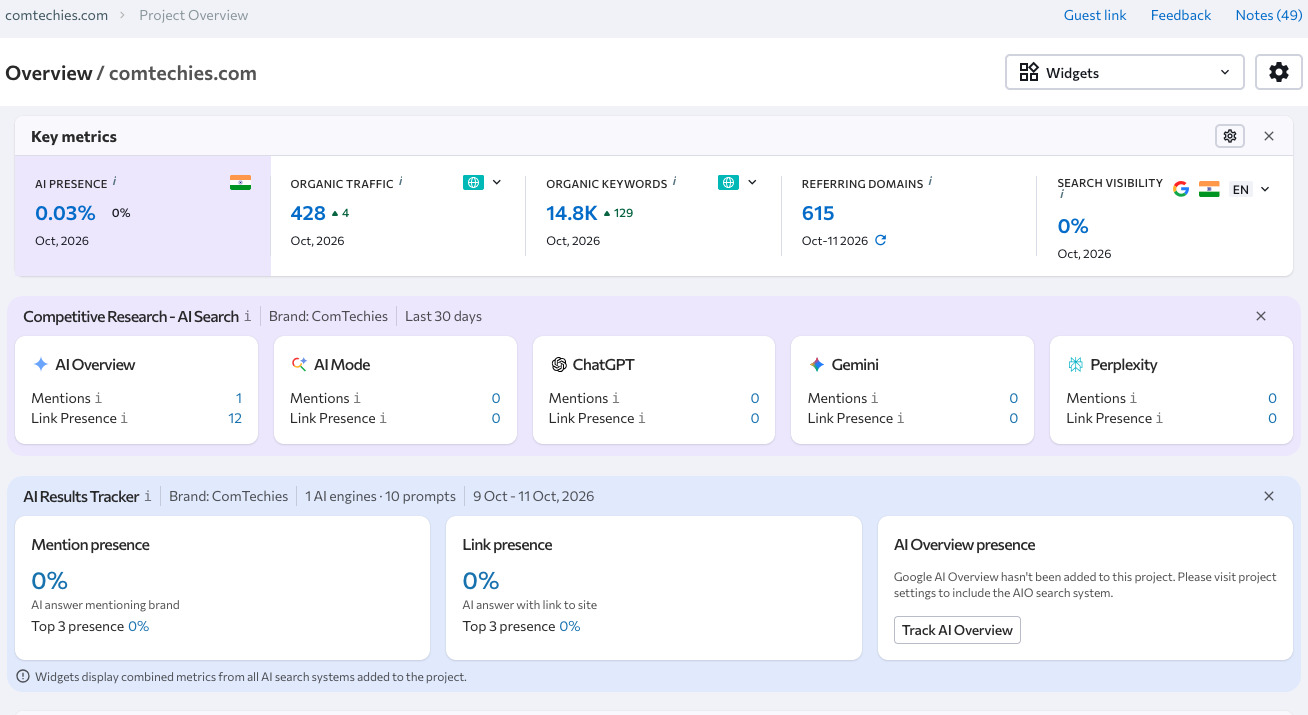The image size is (1308, 715).
Task: Show info for ChatGPT Link Presence
Action: [x=641, y=418]
